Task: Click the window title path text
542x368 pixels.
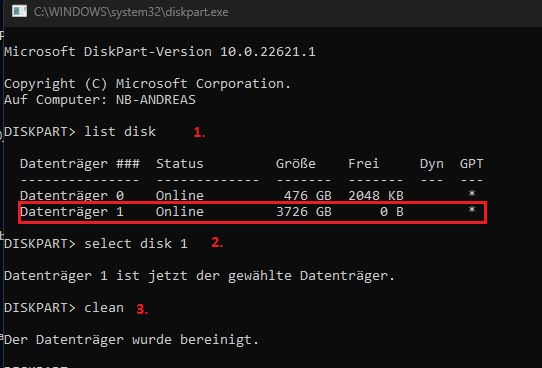Action: [131, 12]
